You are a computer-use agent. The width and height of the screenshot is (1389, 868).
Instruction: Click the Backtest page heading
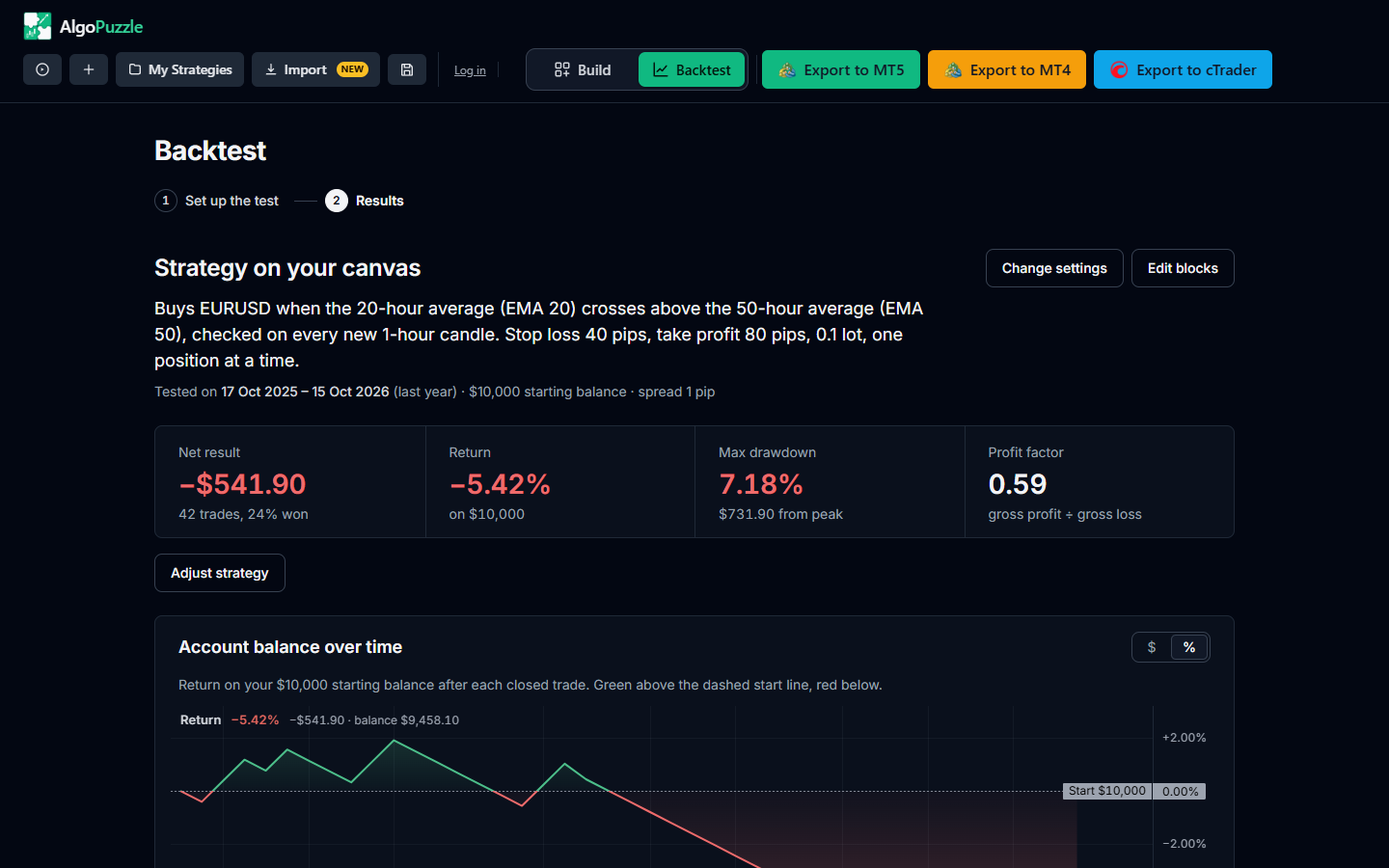[x=210, y=150]
